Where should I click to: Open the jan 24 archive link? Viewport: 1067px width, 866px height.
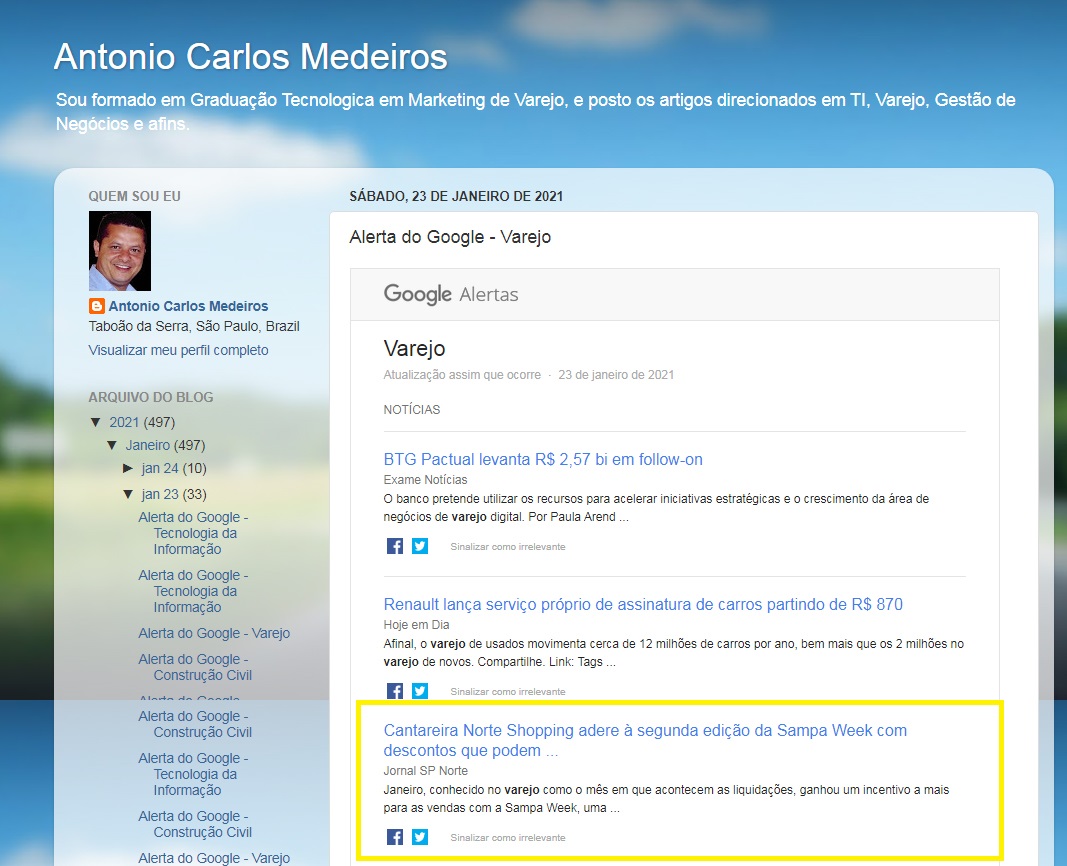pos(160,469)
